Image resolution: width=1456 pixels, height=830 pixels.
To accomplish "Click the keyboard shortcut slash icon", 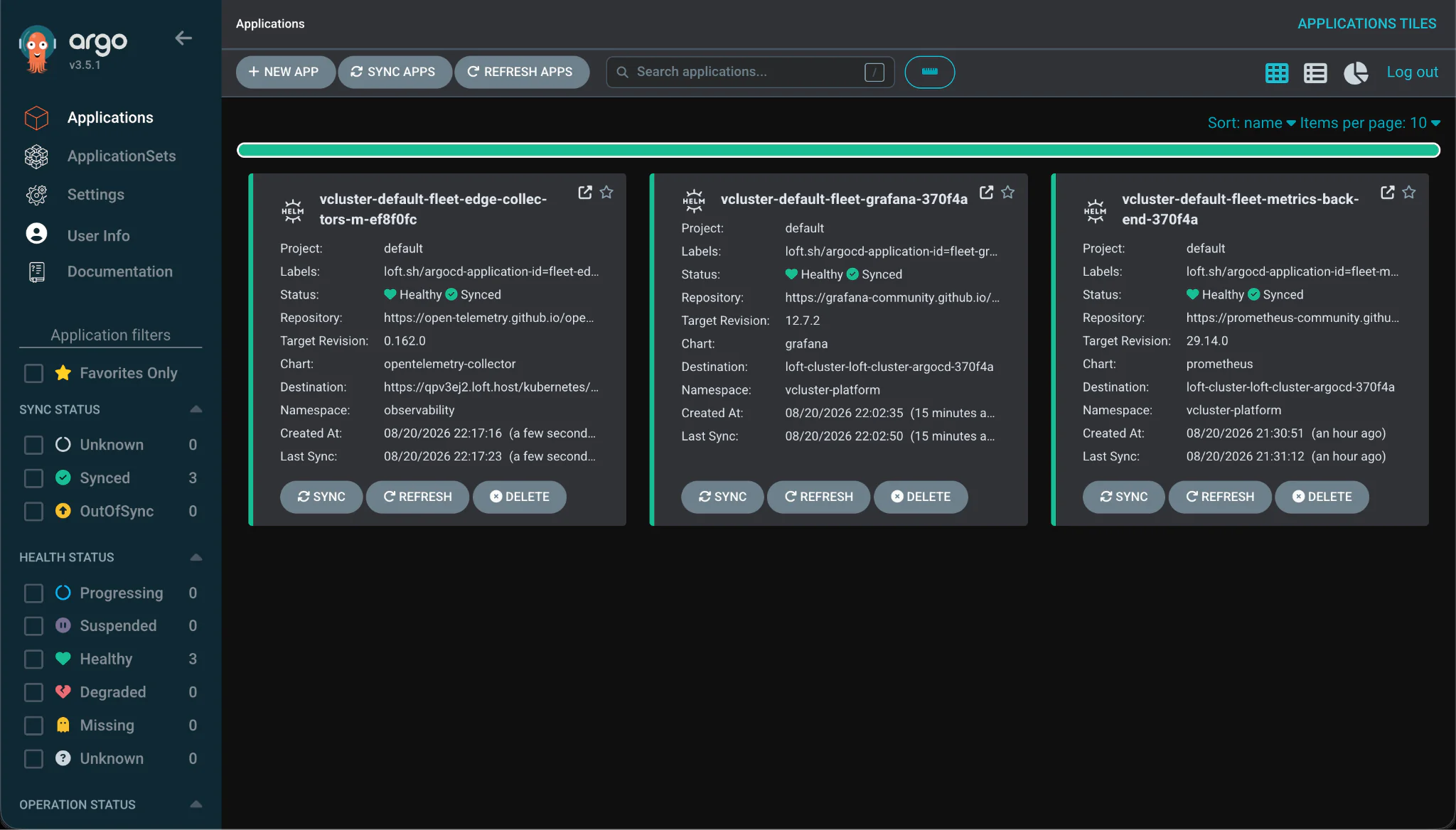I will pos(874,72).
